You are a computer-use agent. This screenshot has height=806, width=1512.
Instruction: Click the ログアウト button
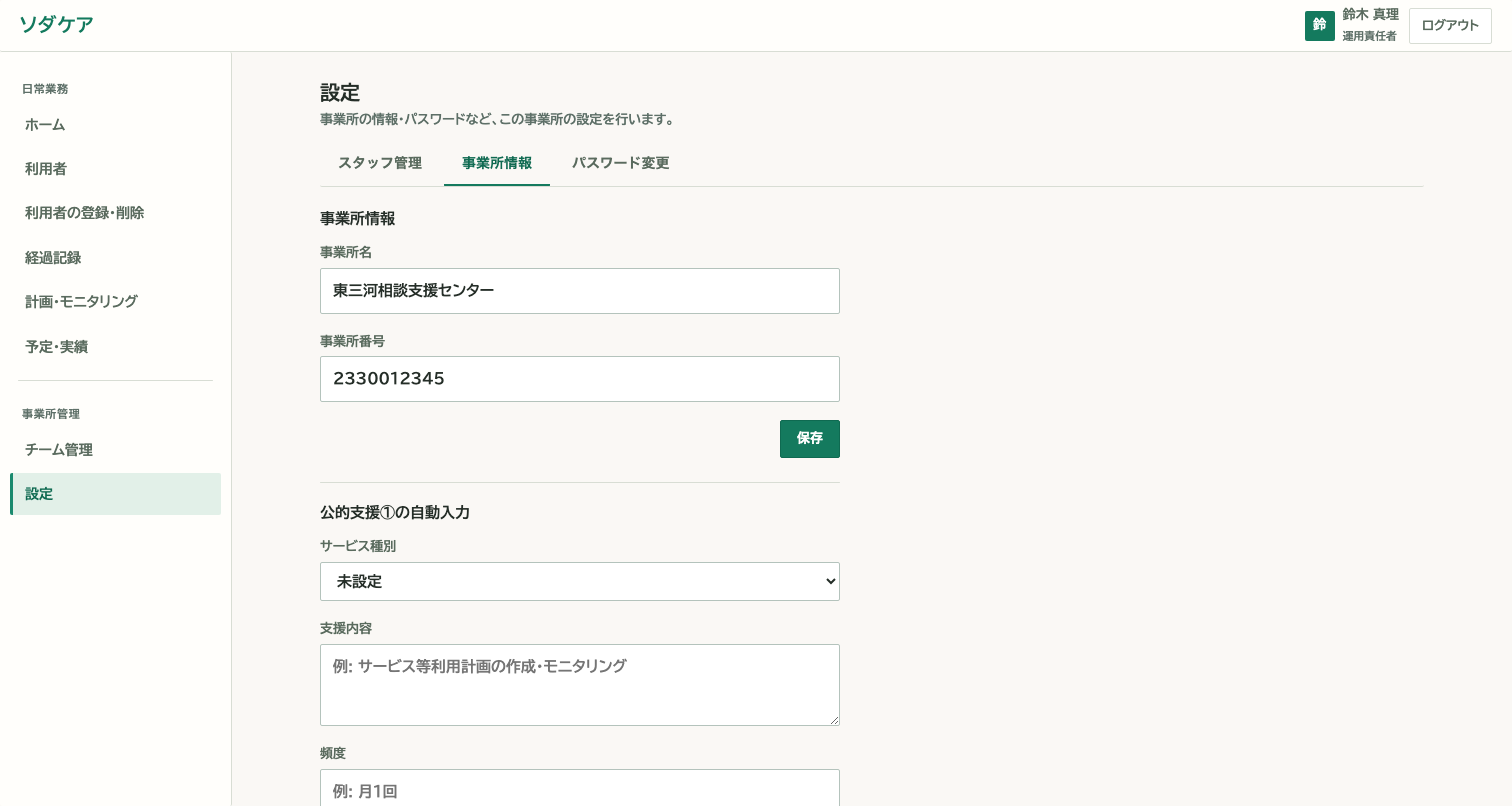click(x=1450, y=26)
